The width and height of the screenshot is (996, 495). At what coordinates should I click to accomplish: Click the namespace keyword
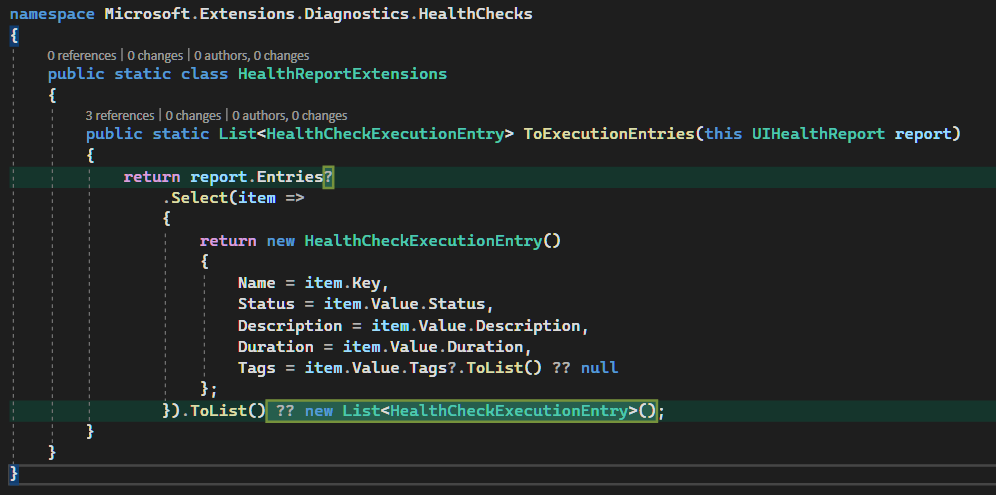pos(53,14)
